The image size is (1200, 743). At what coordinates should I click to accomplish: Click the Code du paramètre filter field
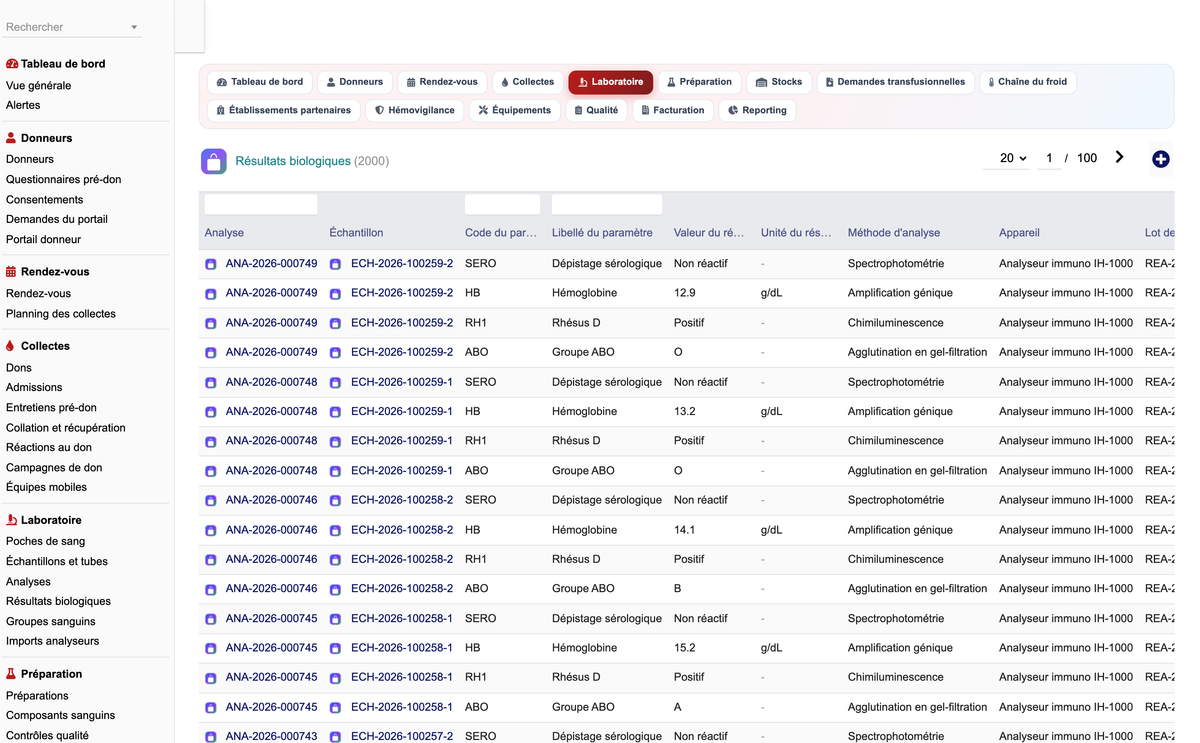pos(502,205)
